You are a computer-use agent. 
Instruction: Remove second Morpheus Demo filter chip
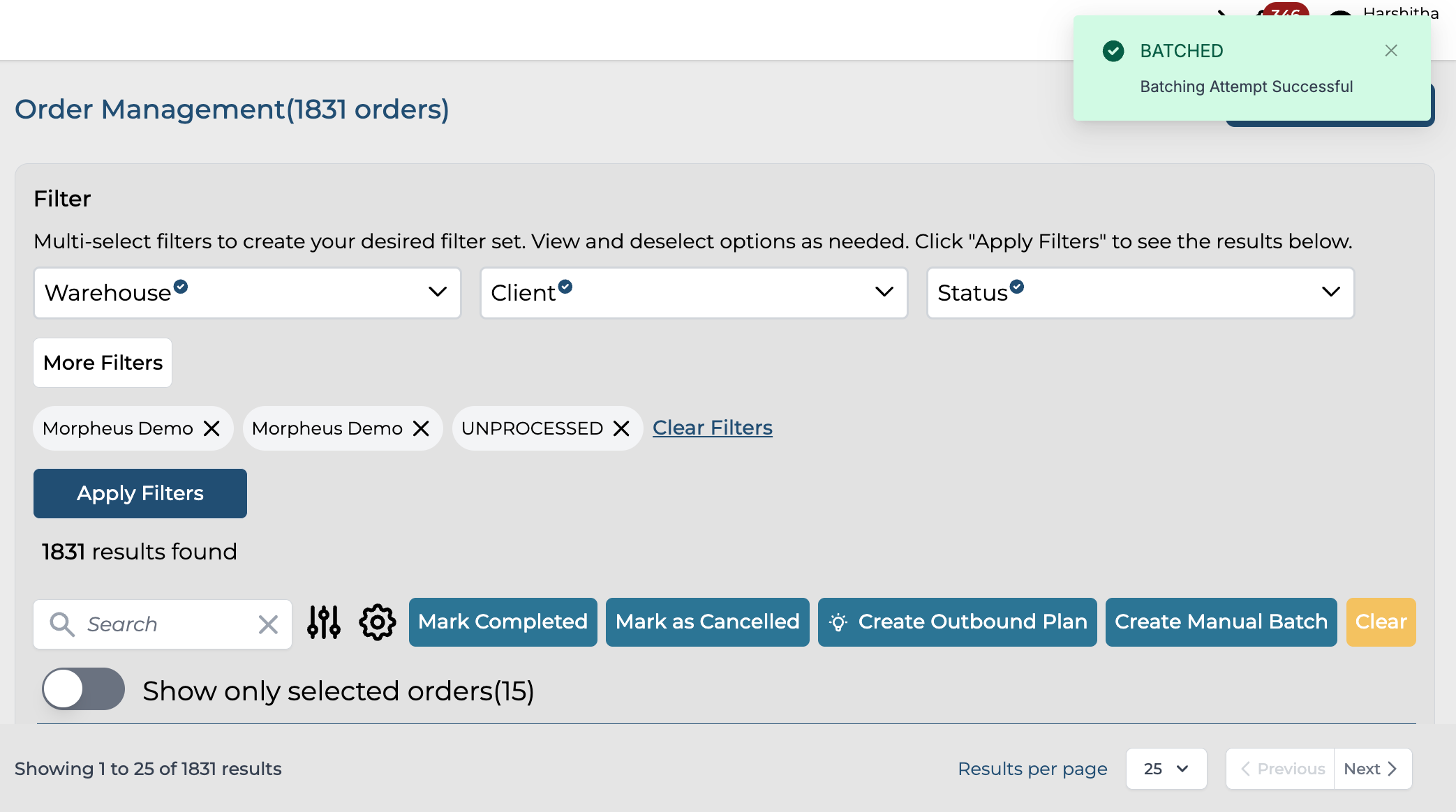tap(421, 428)
